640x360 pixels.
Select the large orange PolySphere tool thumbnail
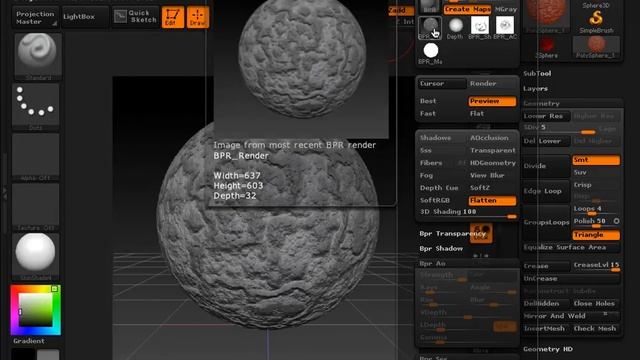coord(546,16)
